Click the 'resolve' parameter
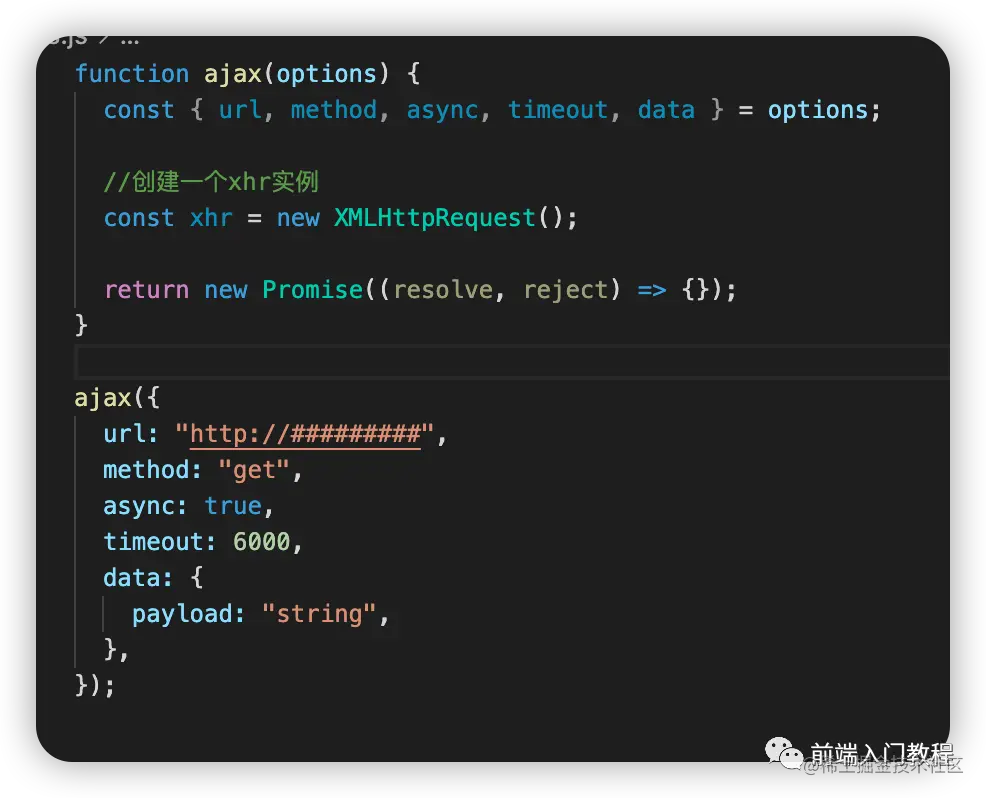 tap(443, 290)
